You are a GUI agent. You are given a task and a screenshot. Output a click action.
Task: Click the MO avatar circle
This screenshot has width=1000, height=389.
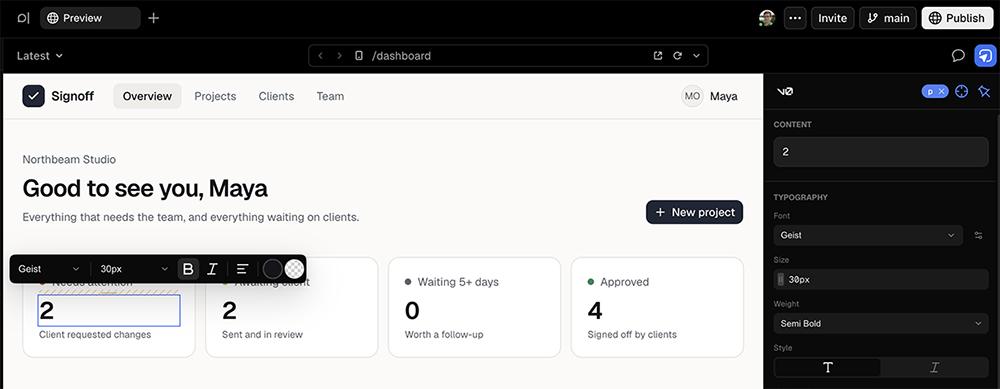tap(692, 96)
